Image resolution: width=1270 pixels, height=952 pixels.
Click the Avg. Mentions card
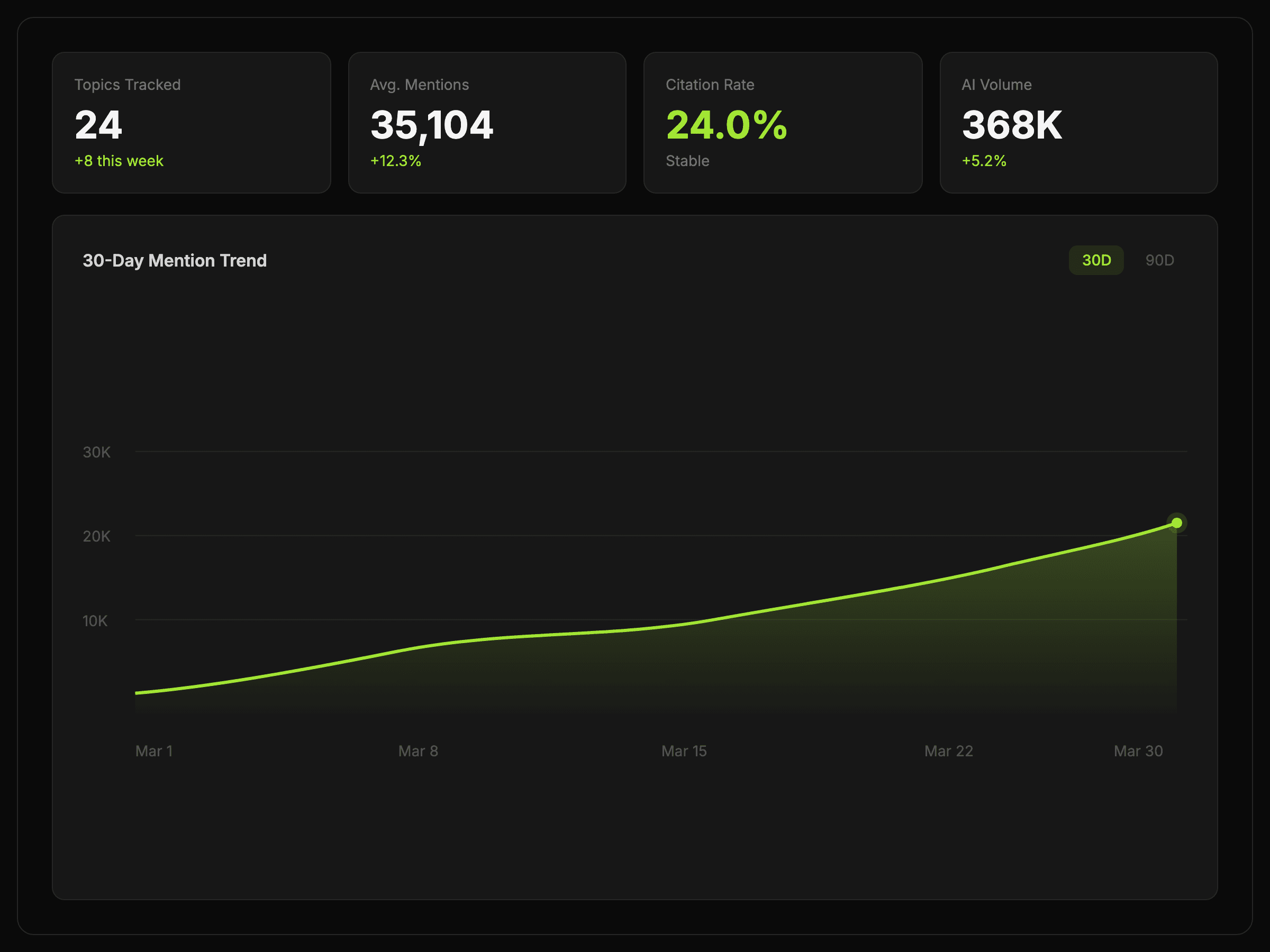click(487, 122)
